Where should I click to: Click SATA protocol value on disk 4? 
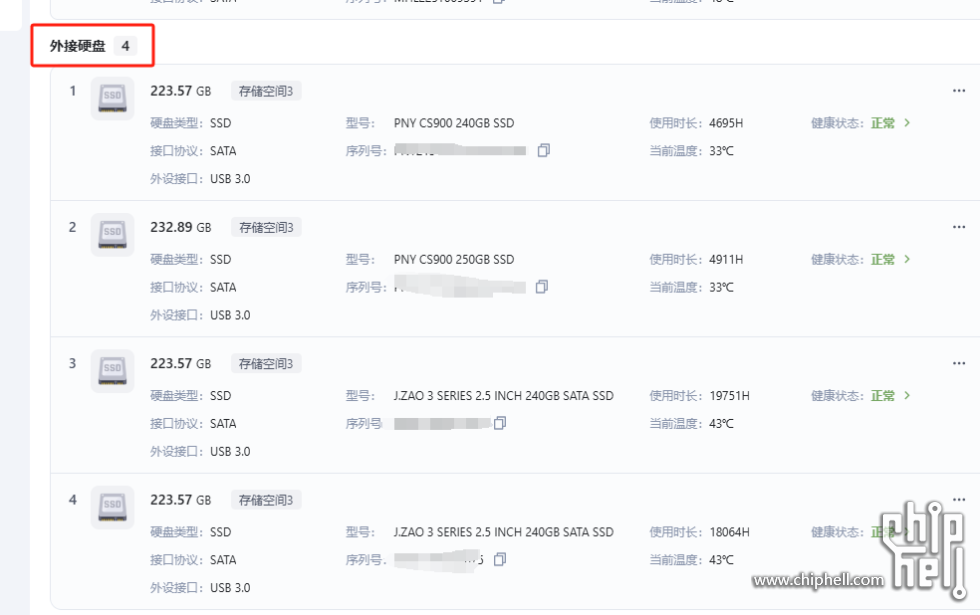tap(223, 559)
